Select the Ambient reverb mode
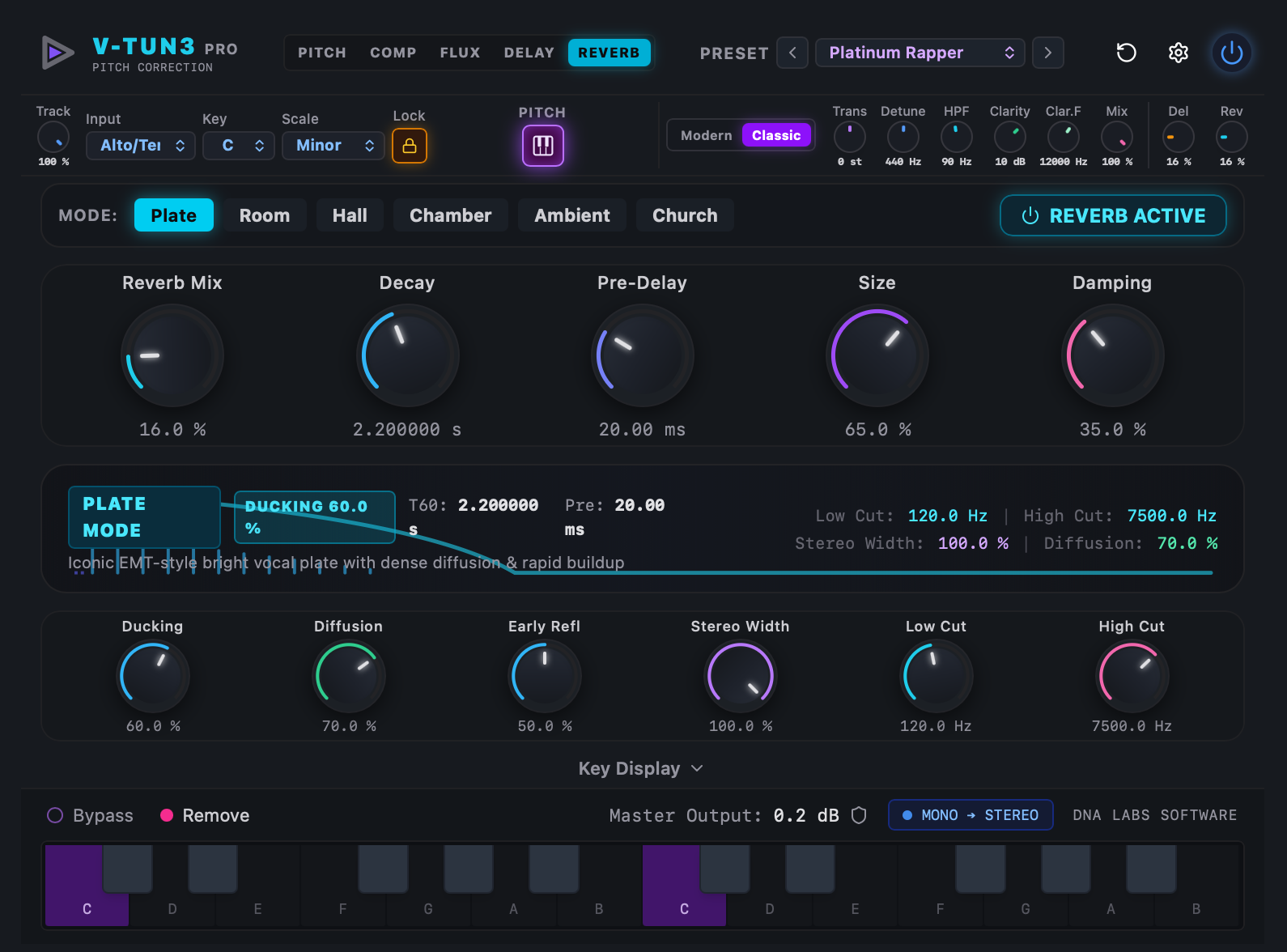The height and width of the screenshot is (952, 1287). click(572, 215)
